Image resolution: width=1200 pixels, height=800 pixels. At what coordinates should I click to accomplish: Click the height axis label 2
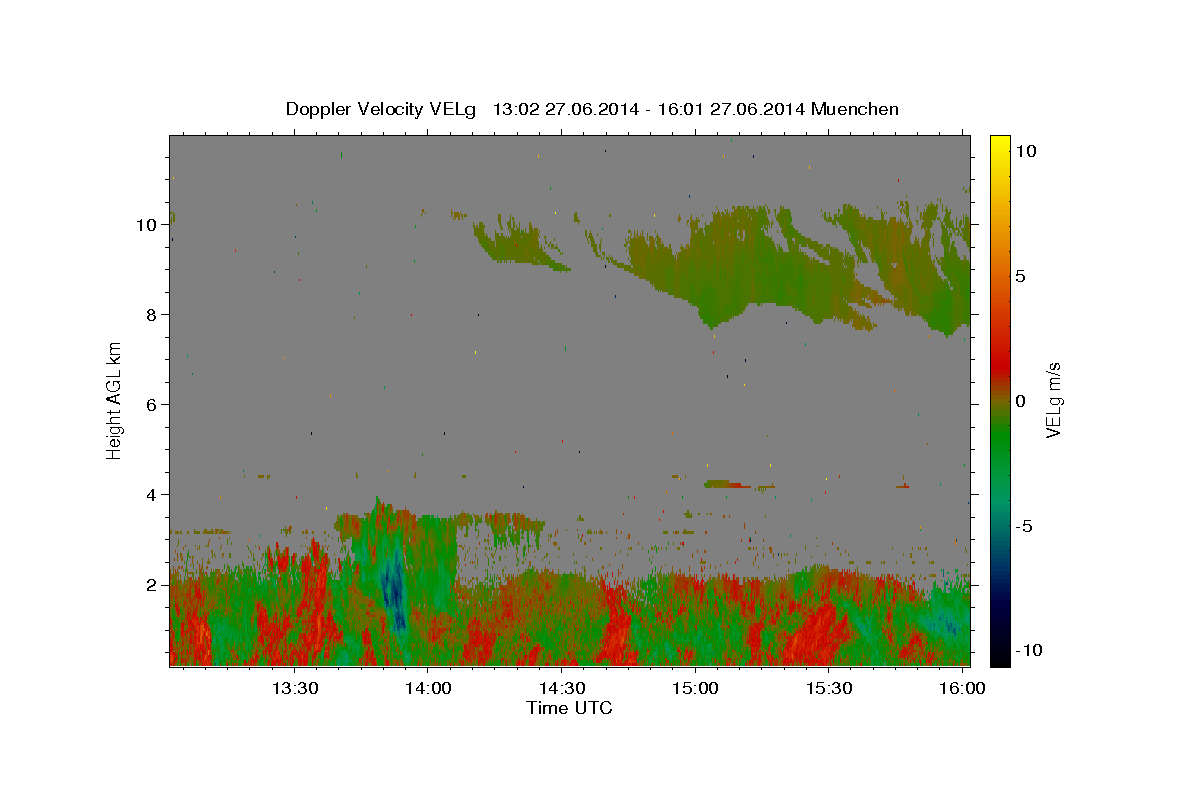coord(152,585)
